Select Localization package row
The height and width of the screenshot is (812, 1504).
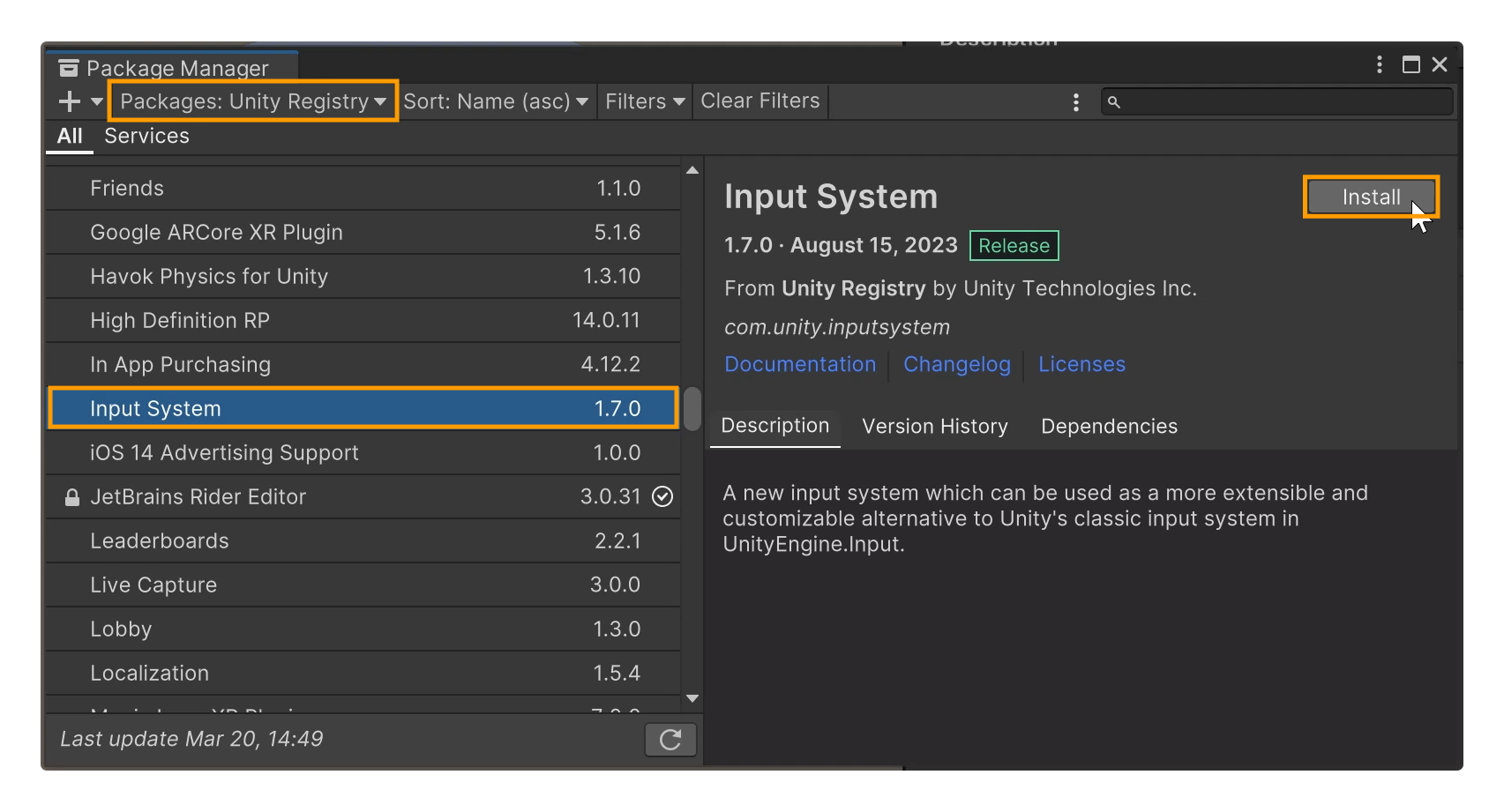(x=363, y=673)
